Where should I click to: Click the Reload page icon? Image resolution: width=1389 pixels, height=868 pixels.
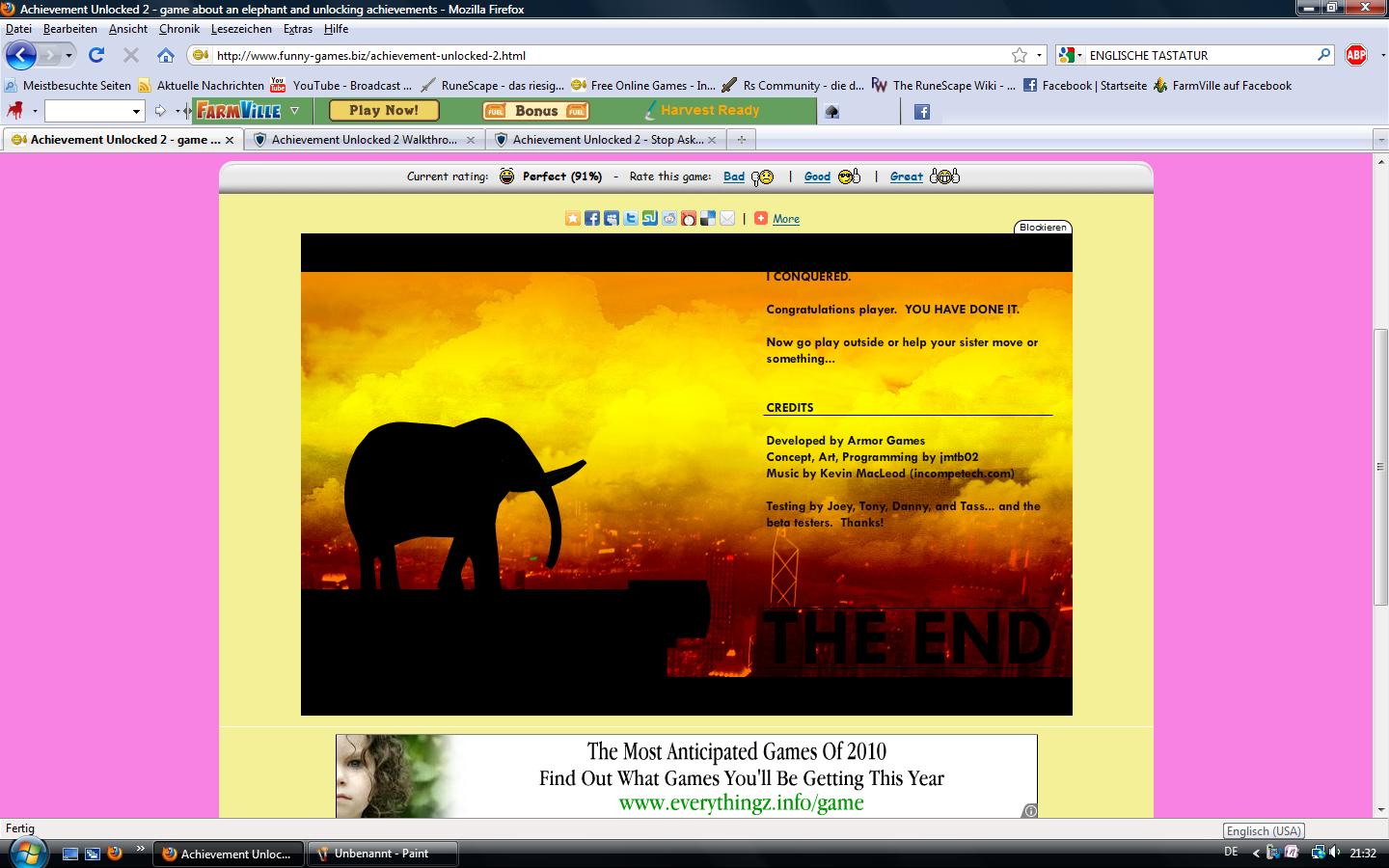pos(96,55)
